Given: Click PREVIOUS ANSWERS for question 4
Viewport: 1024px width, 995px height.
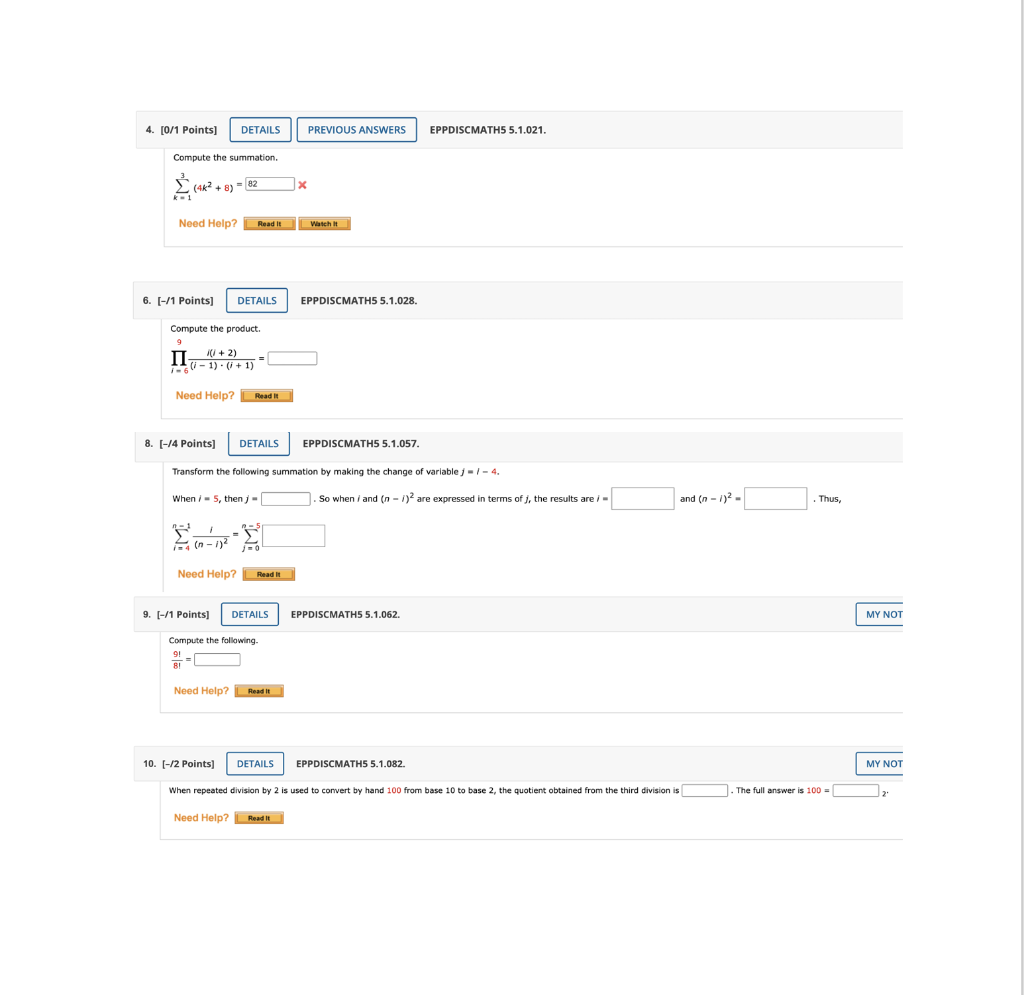Looking at the screenshot, I should point(356,129).
